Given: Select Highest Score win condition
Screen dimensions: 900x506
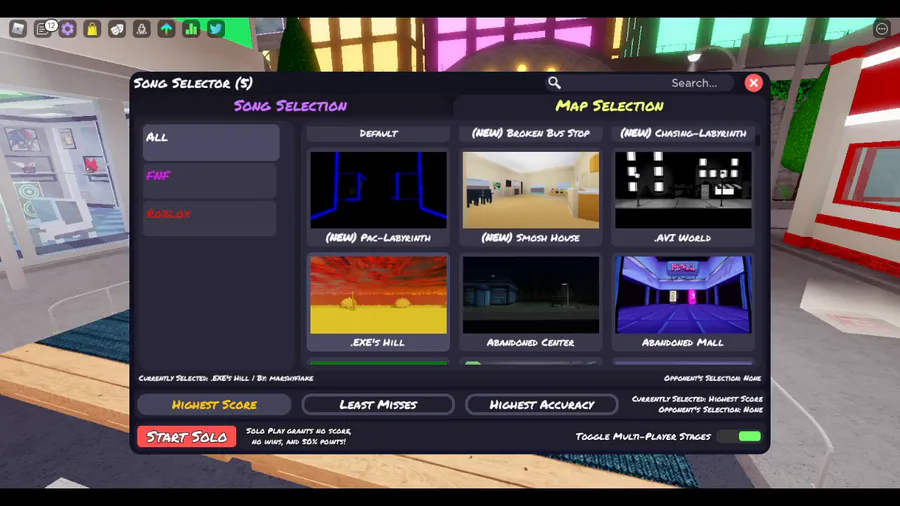Looking at the screenshot, I should click(x=214, y=404).
